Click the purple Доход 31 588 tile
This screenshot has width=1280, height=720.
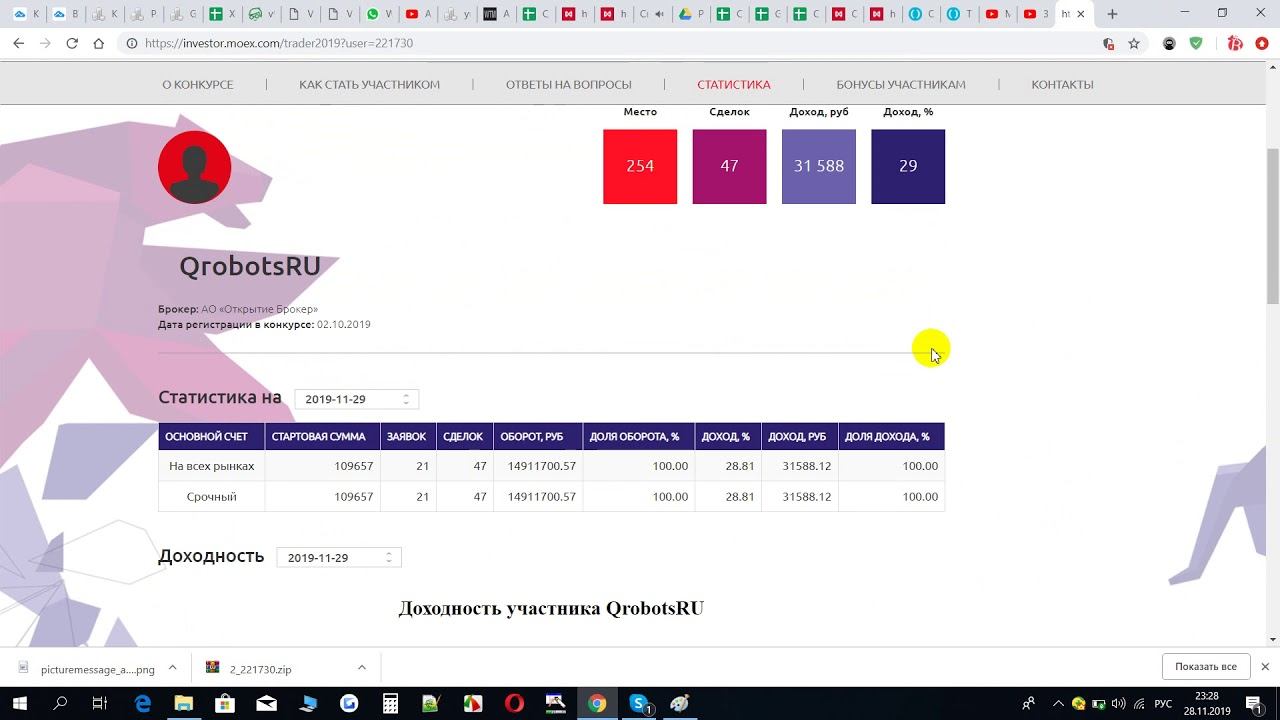pyautogui.click(x=819, y=166)
